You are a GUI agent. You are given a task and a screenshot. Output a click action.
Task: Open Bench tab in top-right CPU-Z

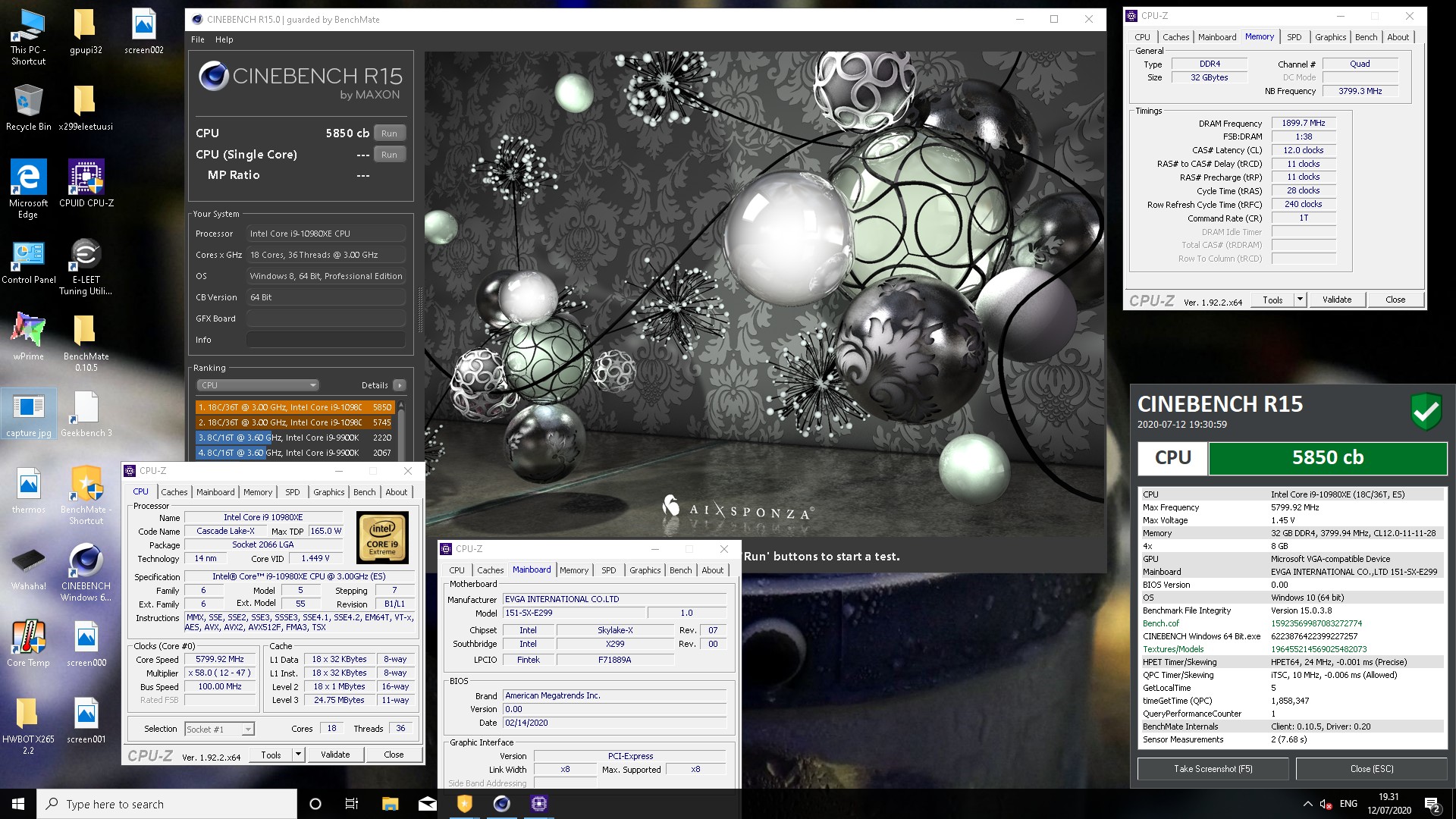1366,37
